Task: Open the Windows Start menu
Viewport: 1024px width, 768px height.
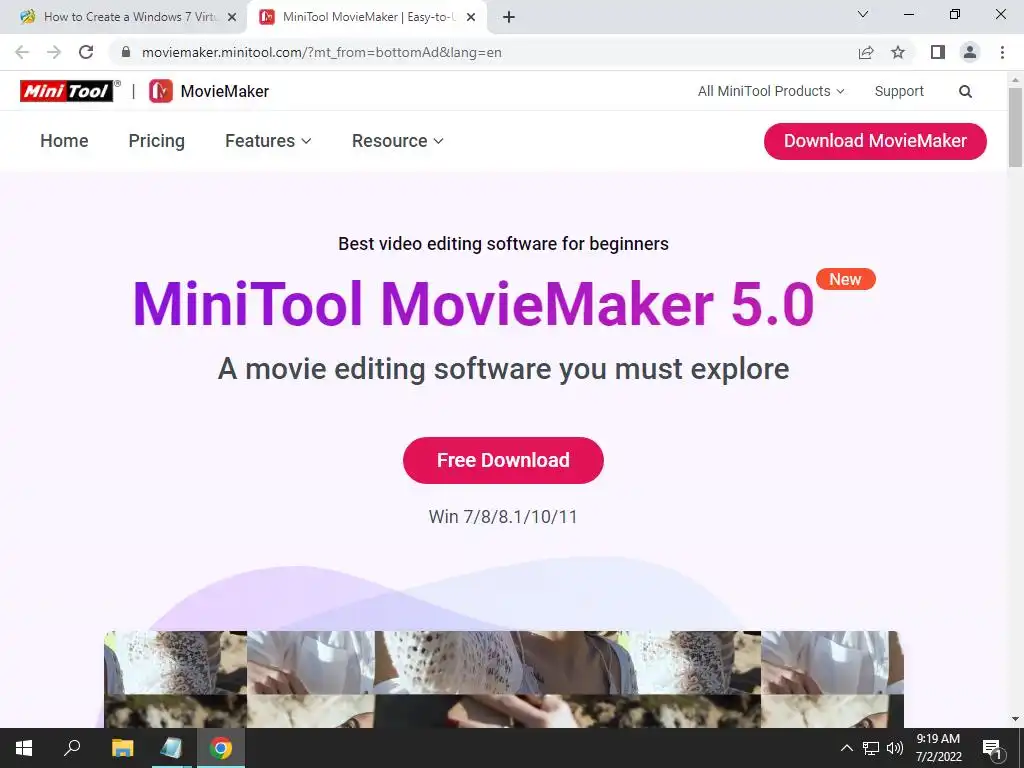Action: click(24, 748)
